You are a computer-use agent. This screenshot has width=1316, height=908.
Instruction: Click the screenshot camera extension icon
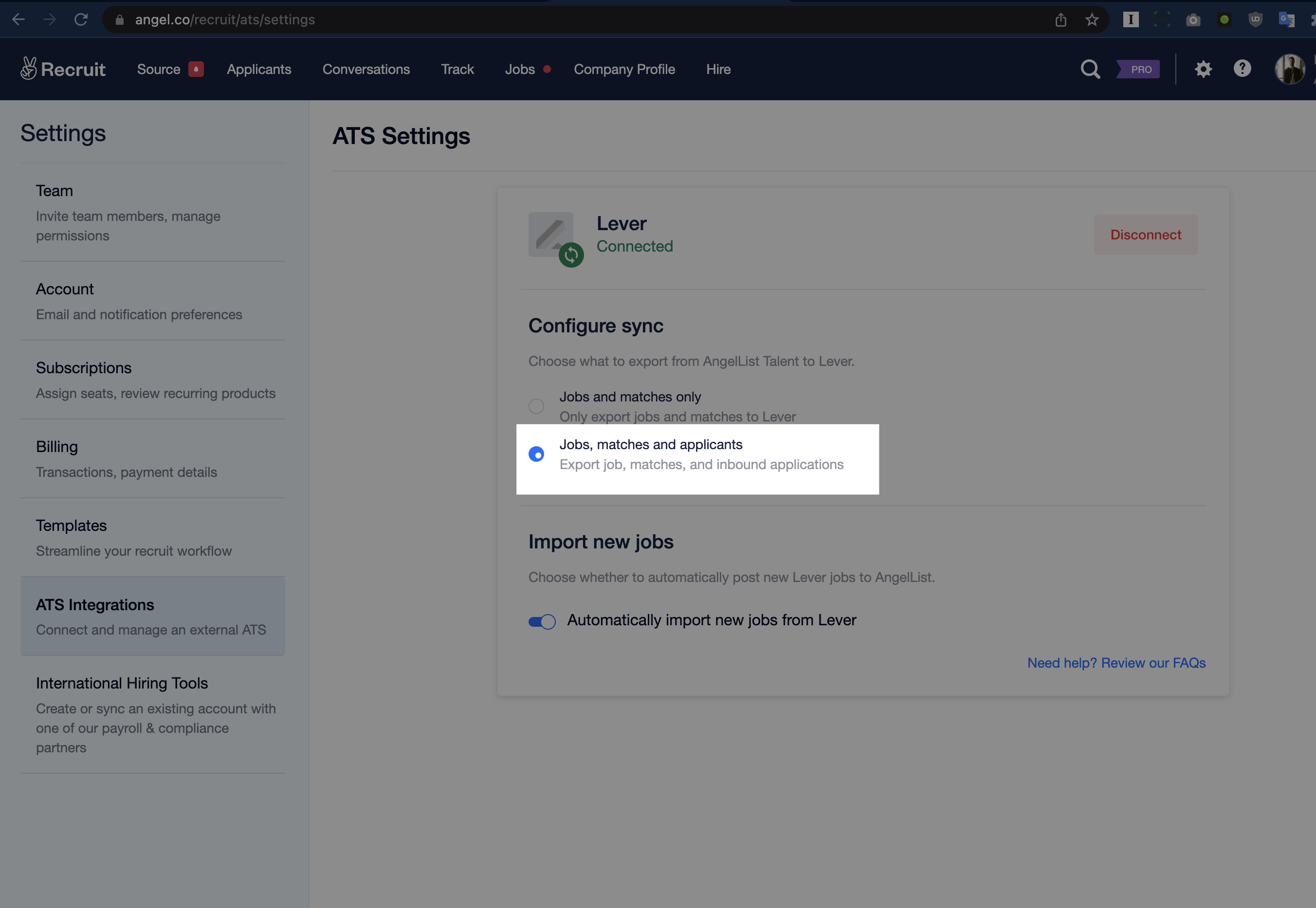1194,19
